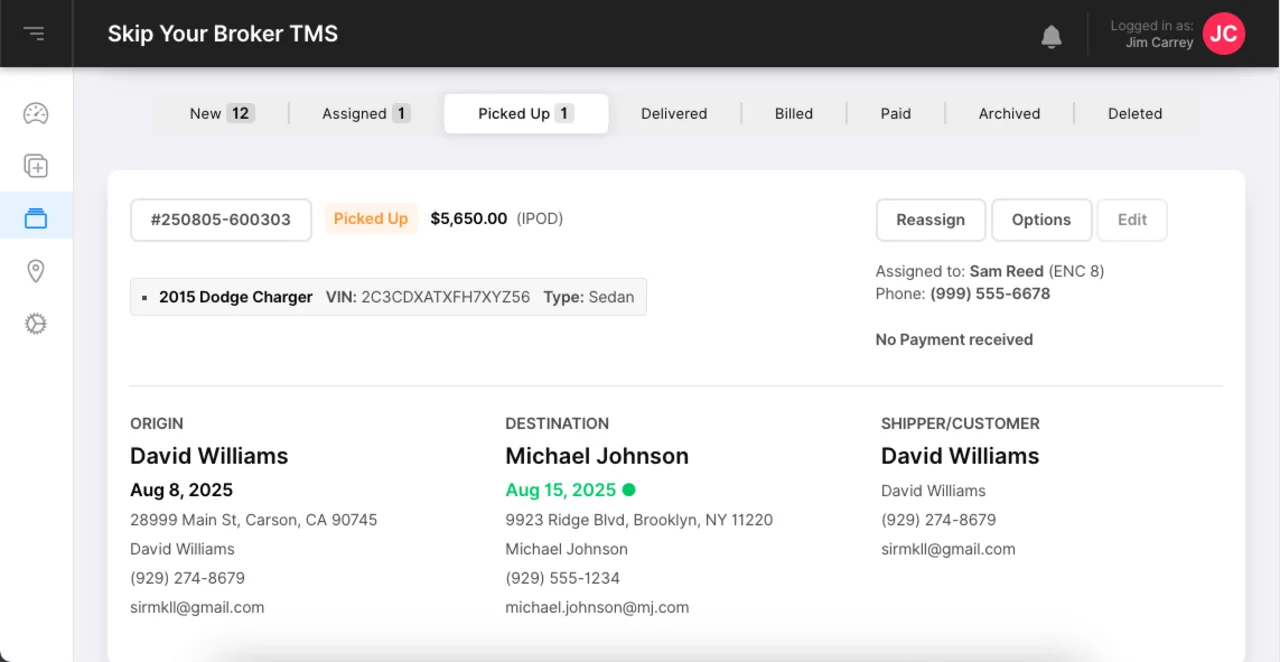The image size is (1280, 662).
Task: Switch to the Delivered tab
Action: (x=674, y=113)
